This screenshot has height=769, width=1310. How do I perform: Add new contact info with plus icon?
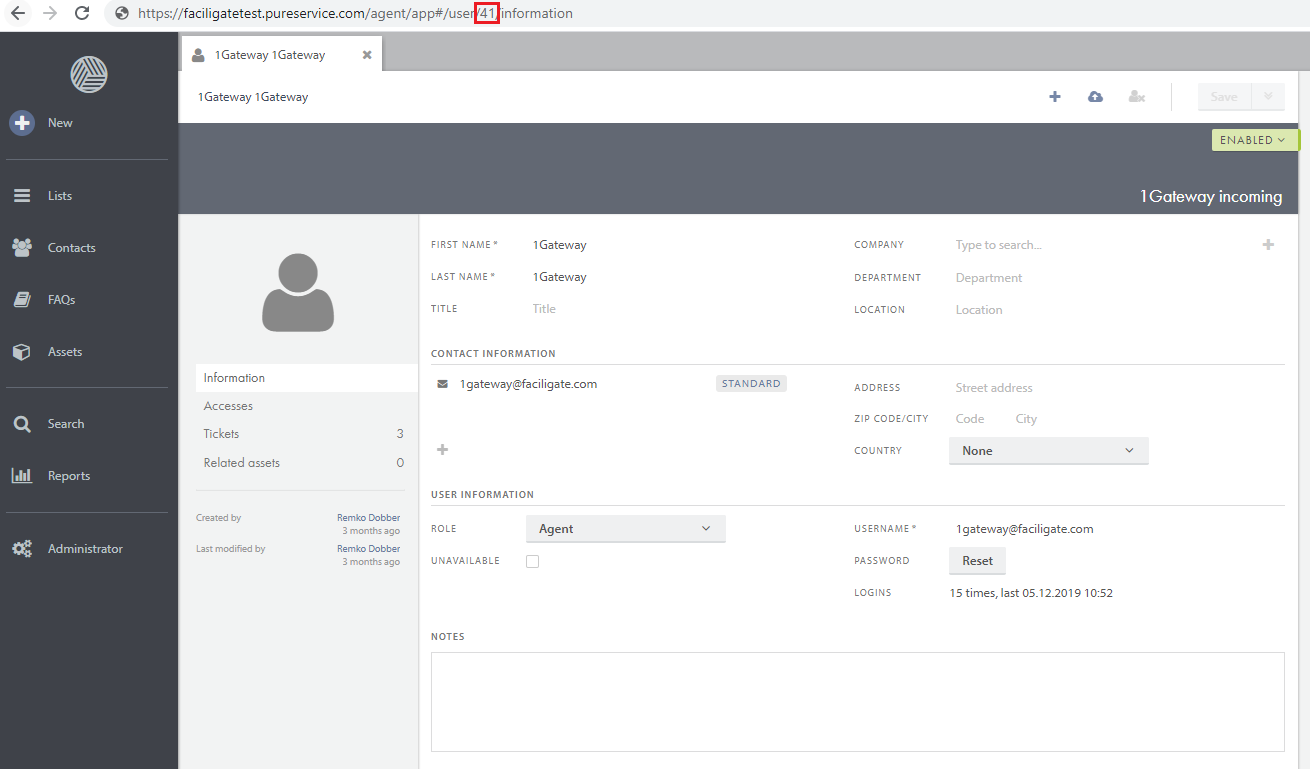point(442,450)
